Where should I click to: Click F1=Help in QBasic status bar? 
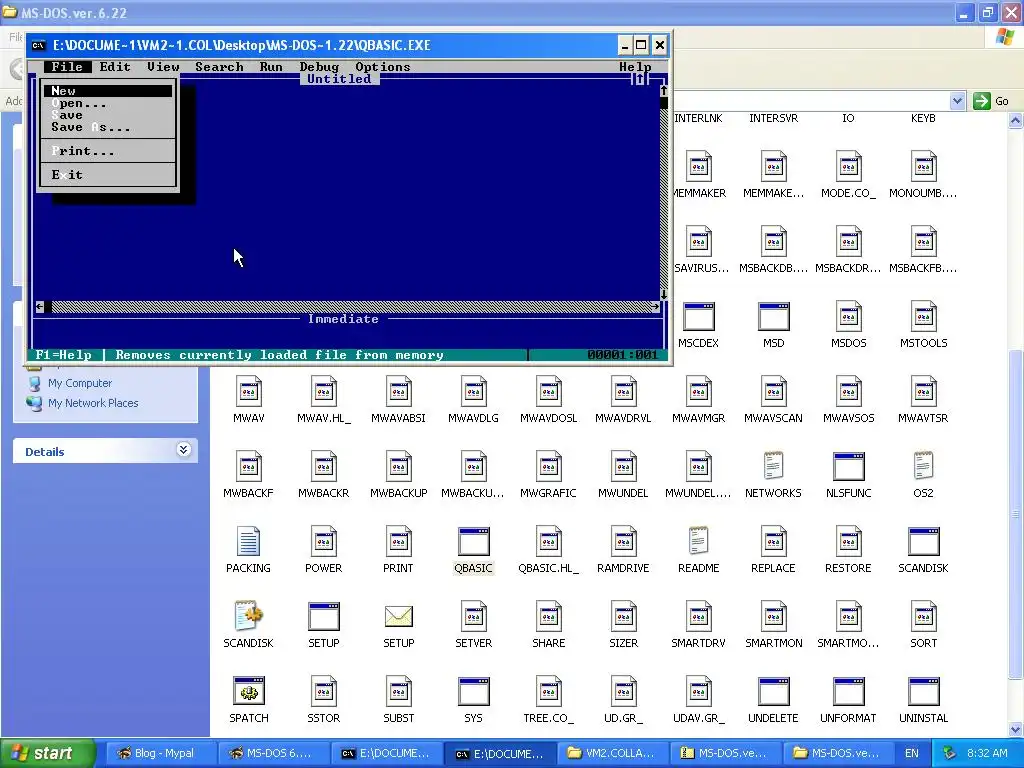[x=63, y=355]
